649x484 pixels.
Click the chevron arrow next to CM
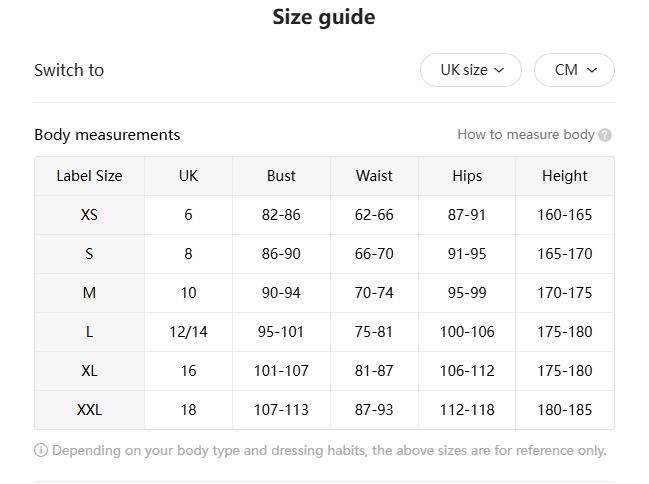point(592,70)
